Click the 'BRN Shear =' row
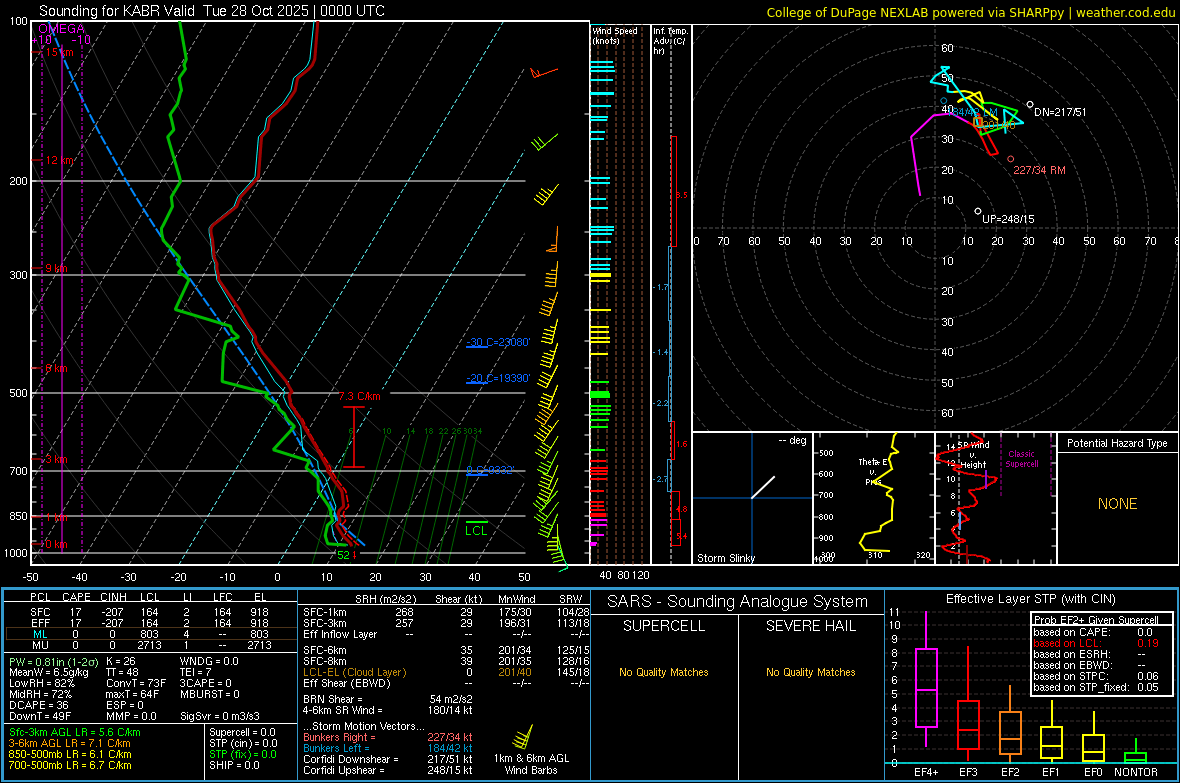Screen dimensions: 1180x783 pos(388,699)
